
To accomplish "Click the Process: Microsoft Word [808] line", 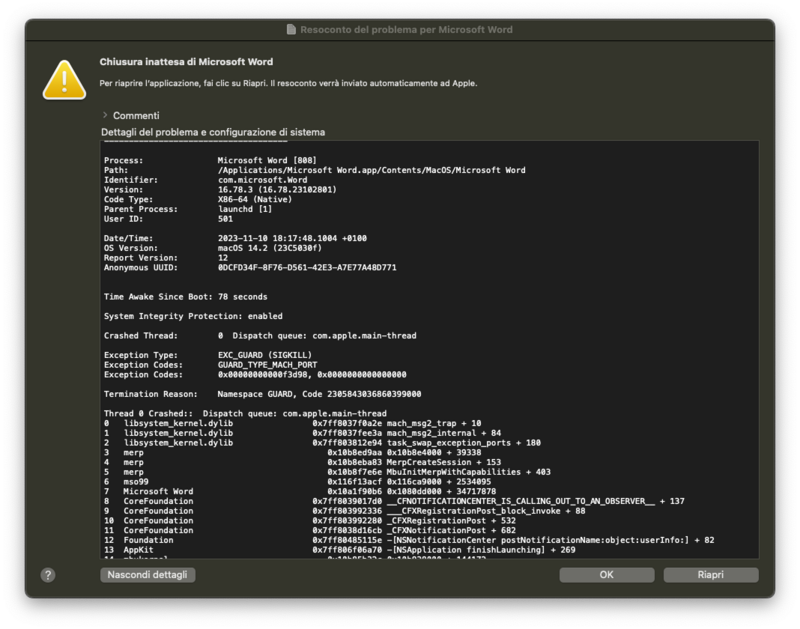I will click(x=210, y=160).
